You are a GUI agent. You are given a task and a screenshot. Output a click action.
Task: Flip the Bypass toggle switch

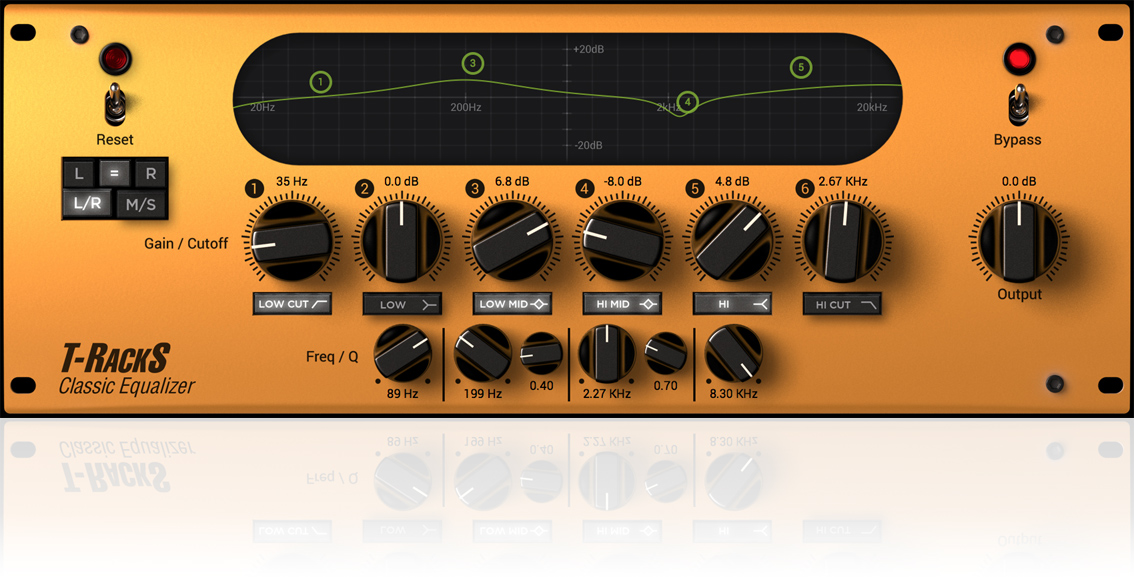click(1018, 105)
